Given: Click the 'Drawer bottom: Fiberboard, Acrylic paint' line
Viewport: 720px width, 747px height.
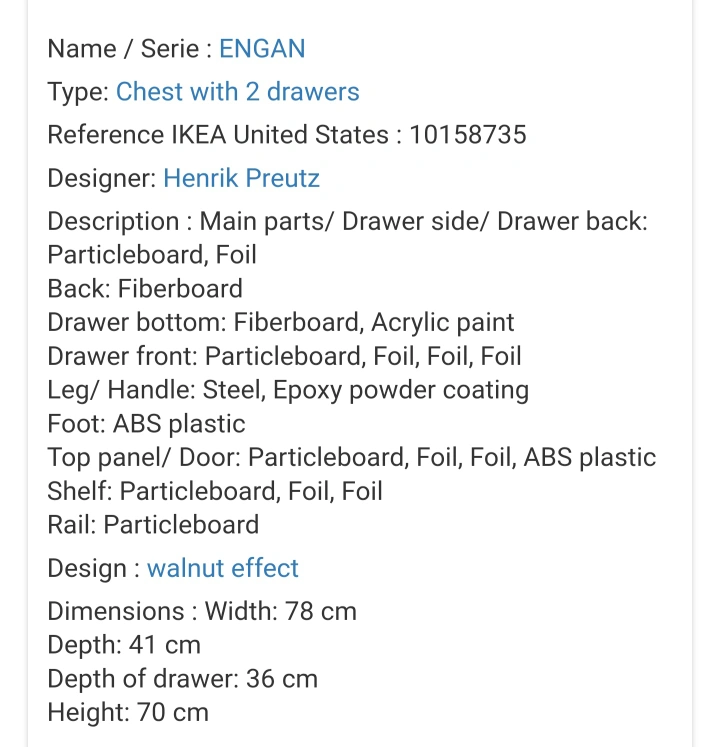Looking at the screenshot, I should coord(280,323).
